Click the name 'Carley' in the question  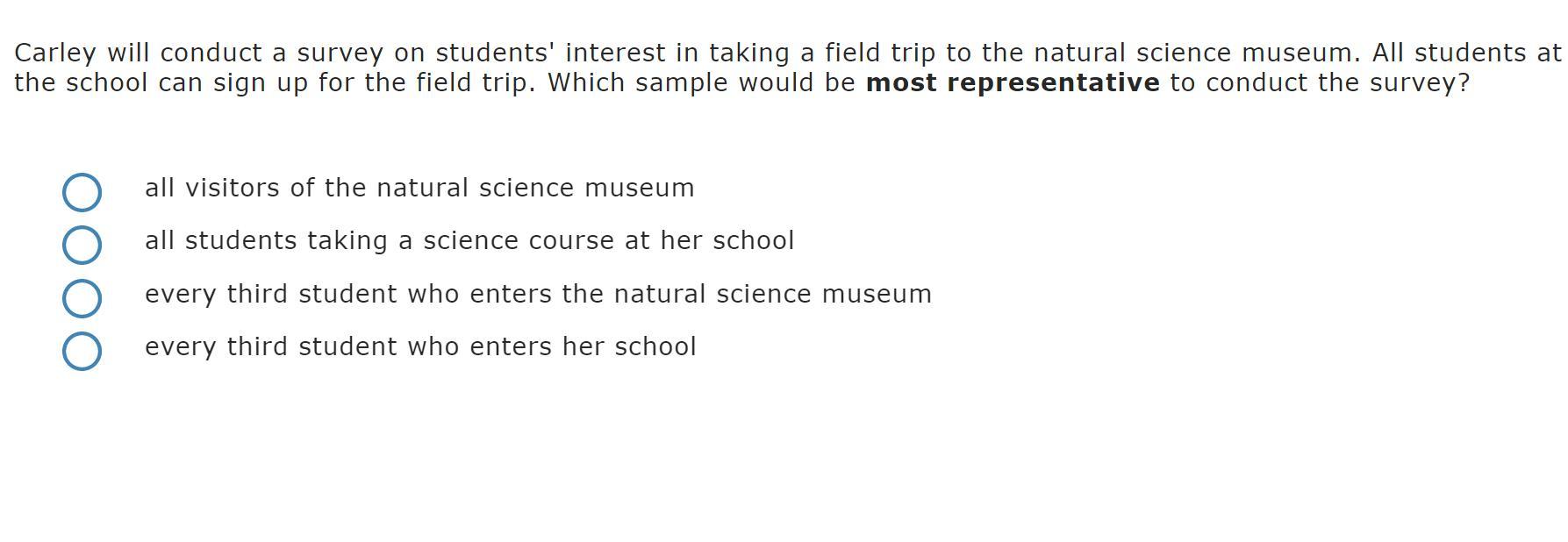pos(54,53)
